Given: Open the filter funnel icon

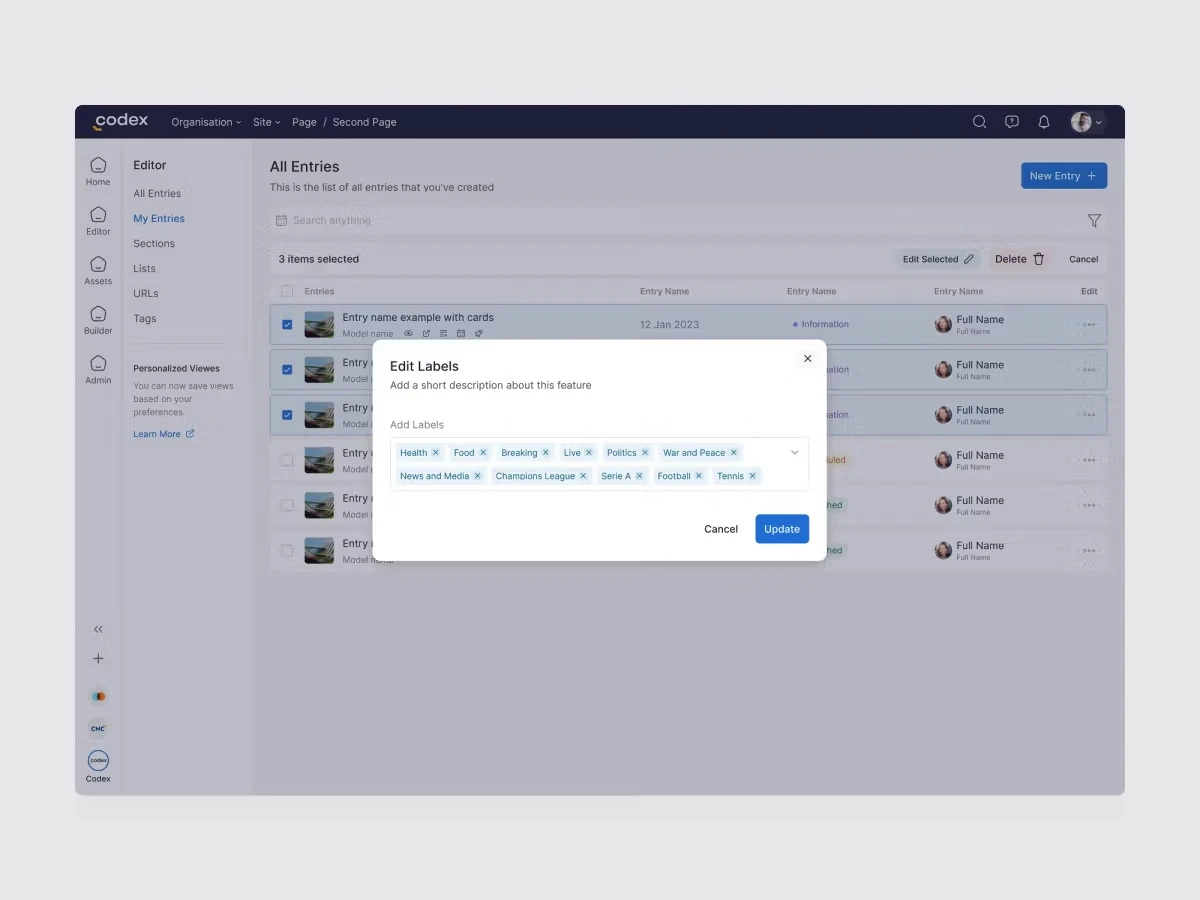Looking at the screenshot, I should coord(1094,220).
